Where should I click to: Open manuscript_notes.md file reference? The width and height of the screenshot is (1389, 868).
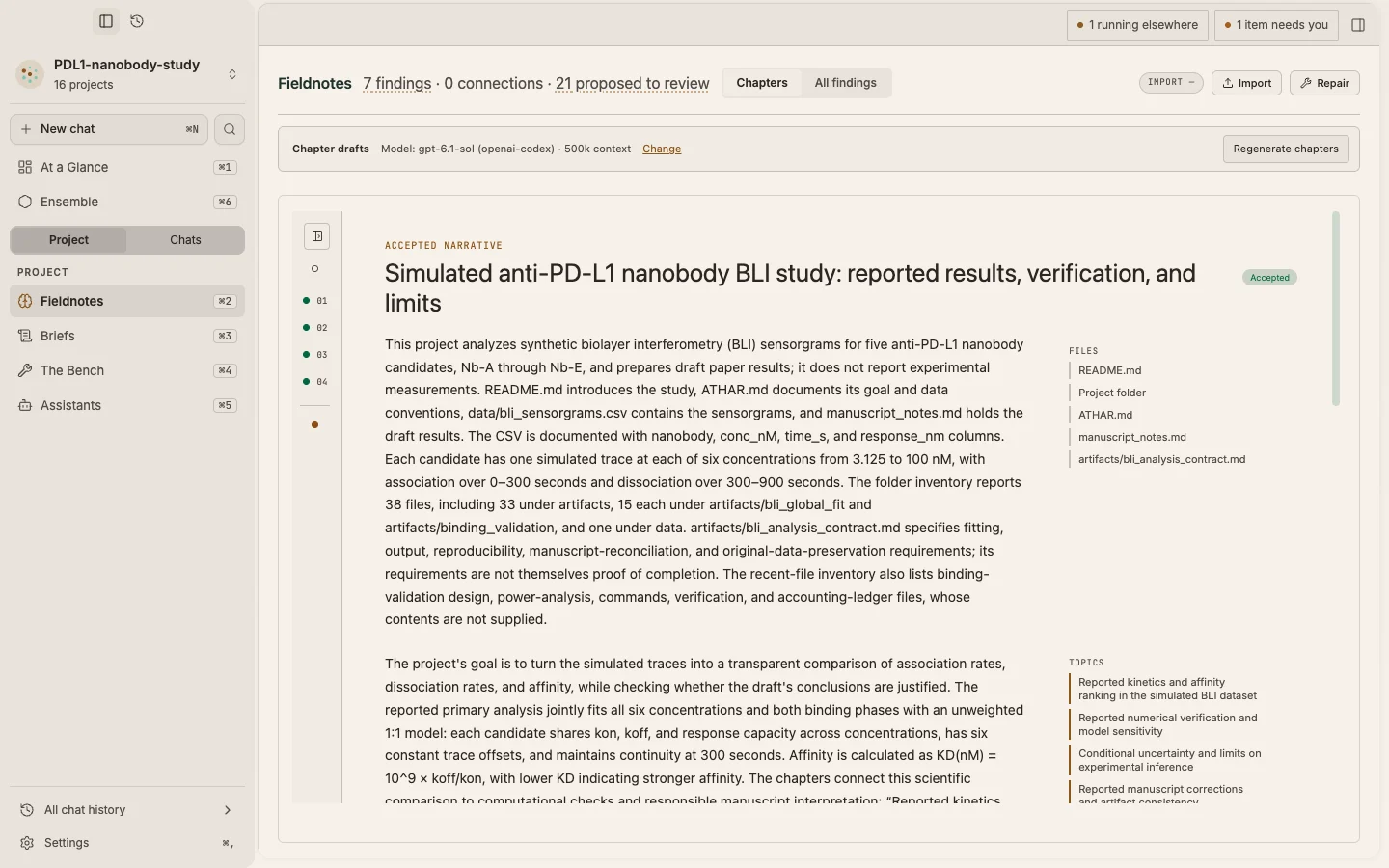click(x=1132, y=437)
